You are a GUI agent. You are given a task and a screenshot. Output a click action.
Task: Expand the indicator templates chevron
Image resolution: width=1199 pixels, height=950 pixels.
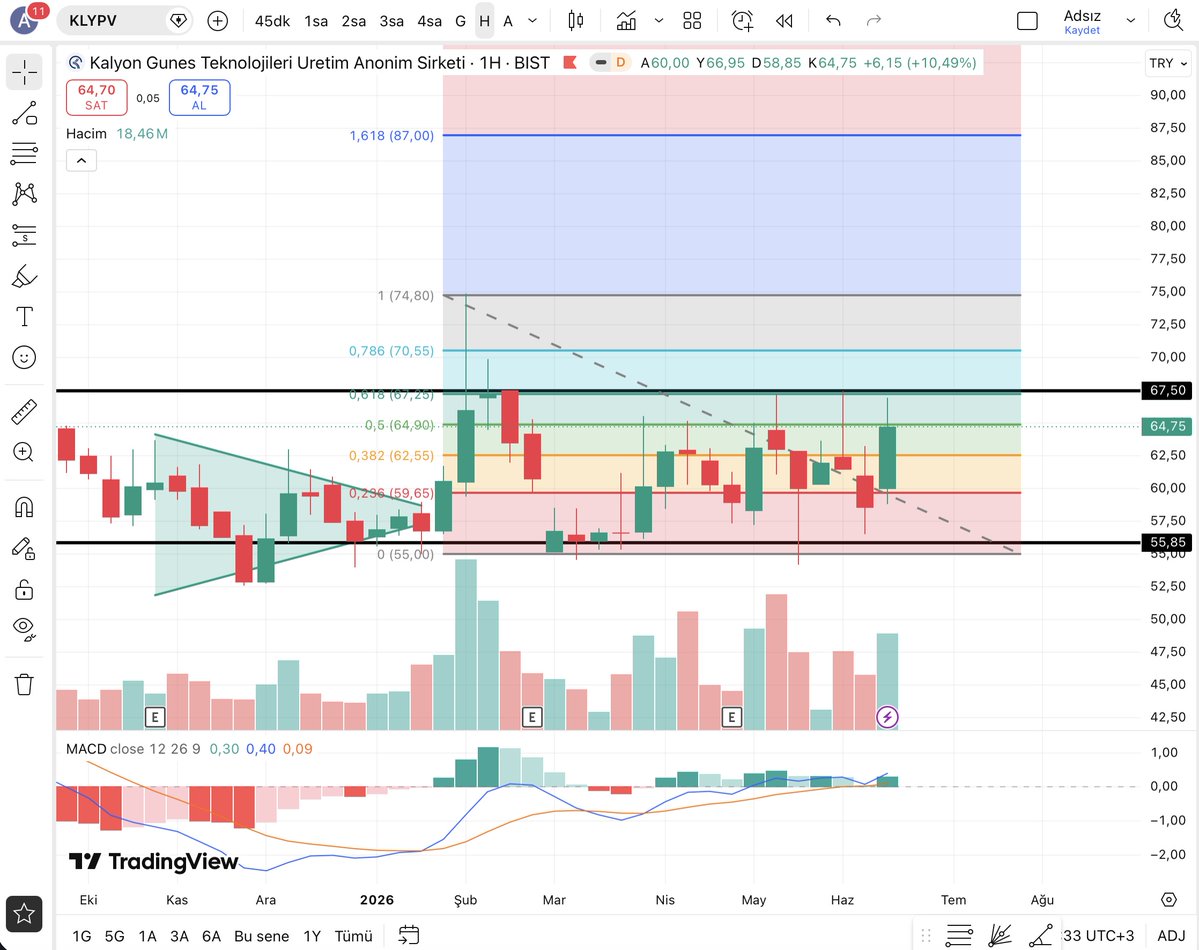658,21
